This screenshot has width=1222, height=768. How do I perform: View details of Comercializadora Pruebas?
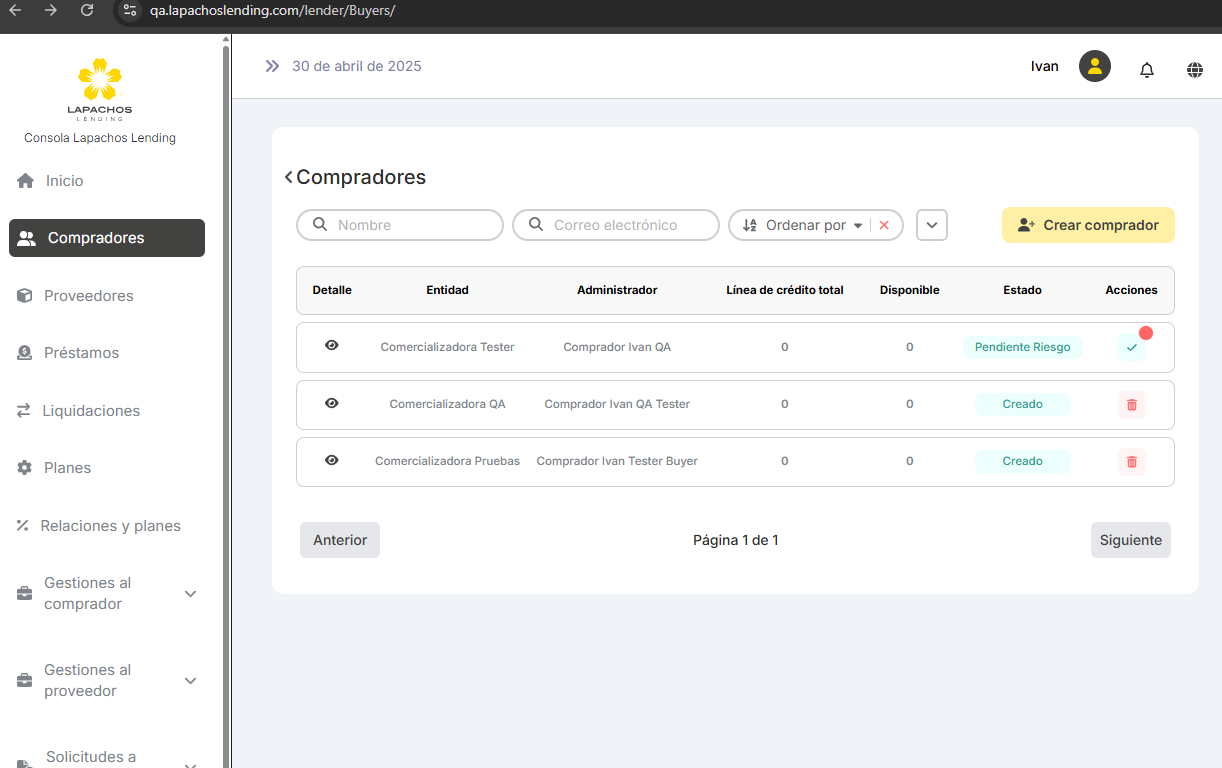click(332, 461)
